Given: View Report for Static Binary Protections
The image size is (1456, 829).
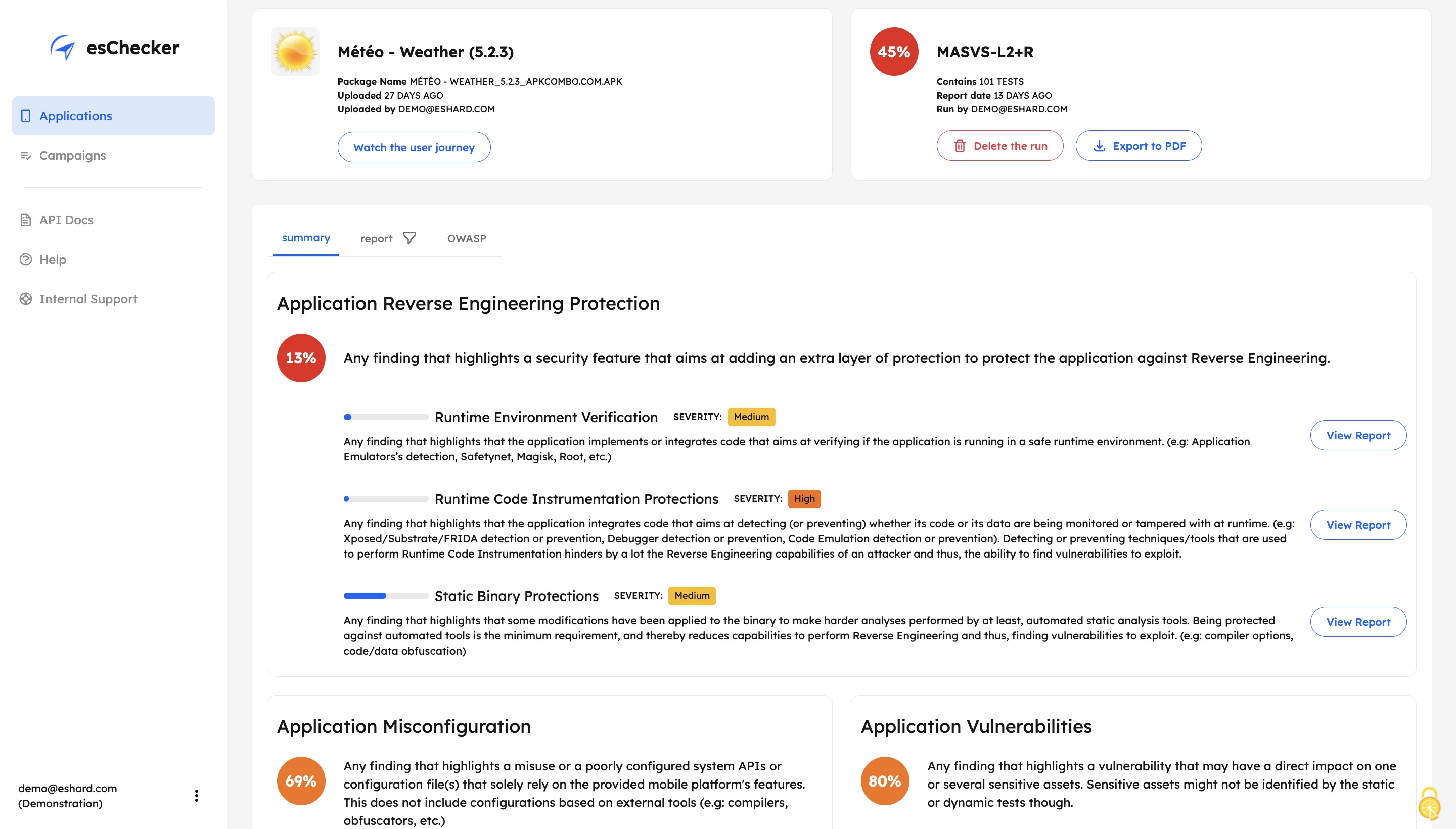Looking at the screenshot, I should point(1358,622).
